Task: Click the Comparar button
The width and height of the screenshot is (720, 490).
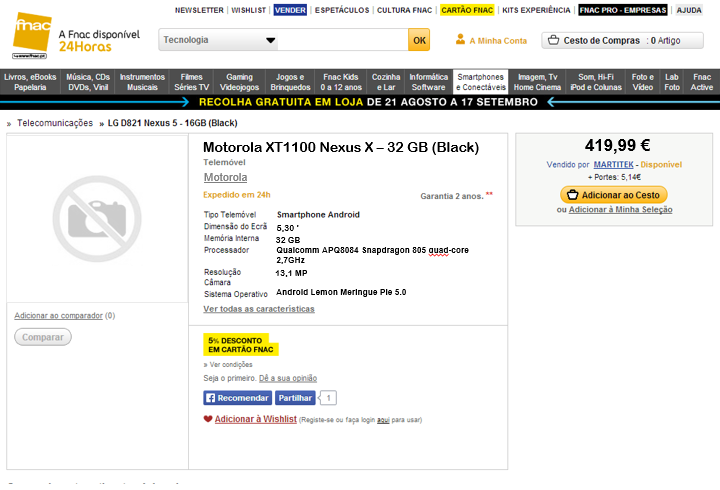Action: (x=43, y=337)
